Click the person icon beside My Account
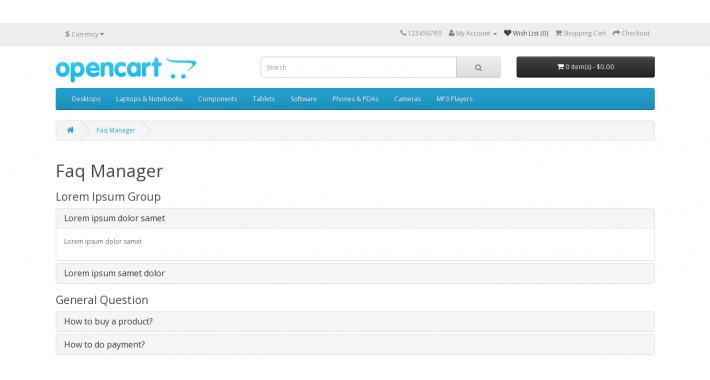710x380 pixels. [451, 33]
